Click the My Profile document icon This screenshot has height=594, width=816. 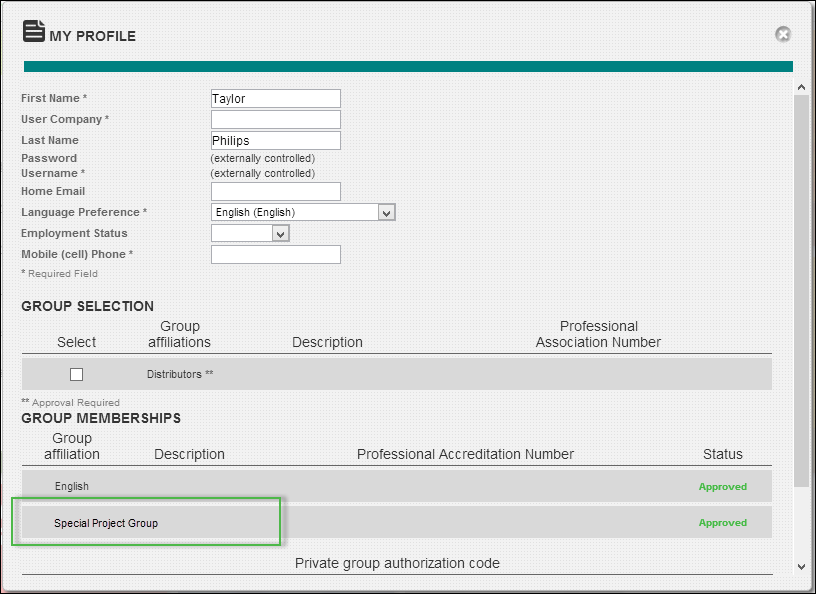point(34,33)
